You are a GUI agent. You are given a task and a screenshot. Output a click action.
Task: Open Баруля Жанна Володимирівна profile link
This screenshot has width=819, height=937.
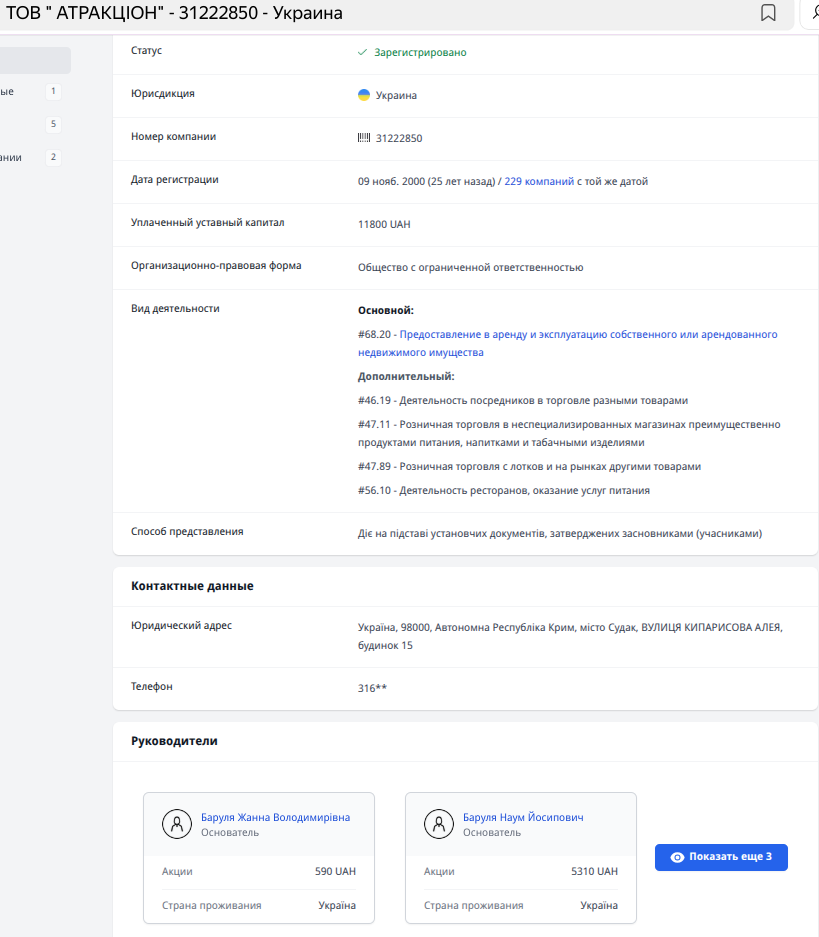click(275, 817)
